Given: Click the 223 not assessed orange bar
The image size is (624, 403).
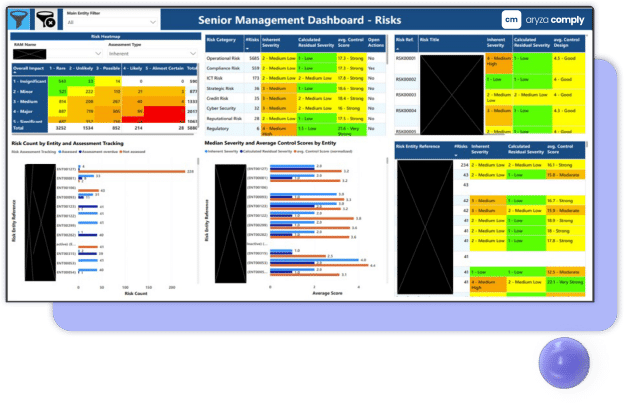Looking at the screenshot, I should 132,171.
